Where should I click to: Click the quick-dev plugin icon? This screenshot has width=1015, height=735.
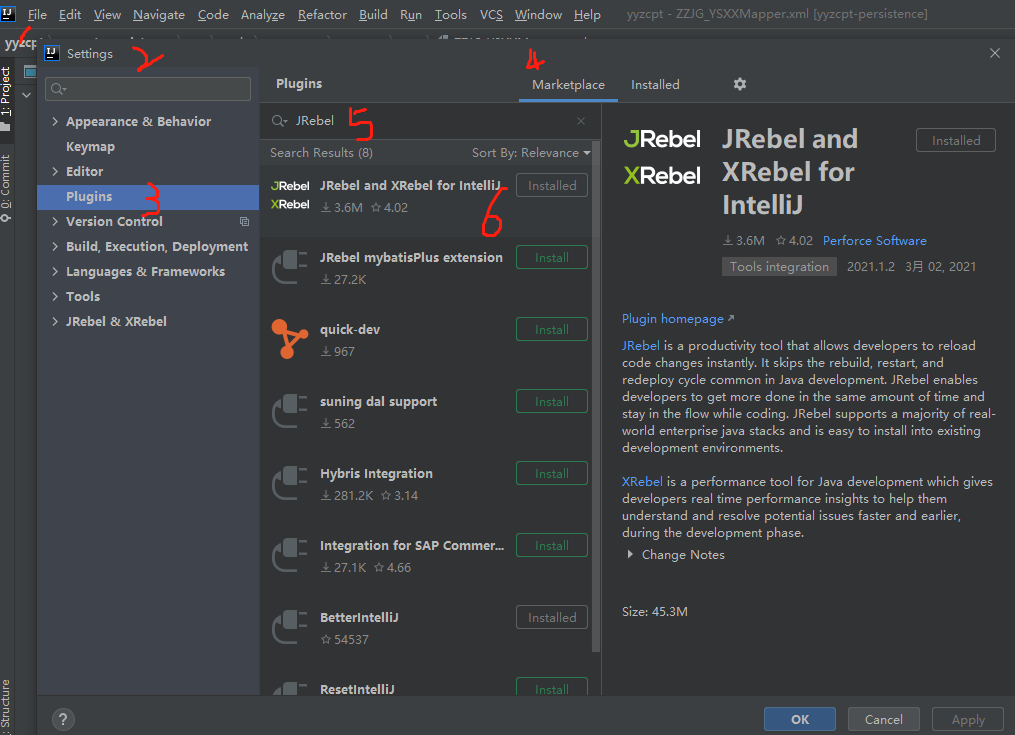pyautogui.click(x=289, y=338)
